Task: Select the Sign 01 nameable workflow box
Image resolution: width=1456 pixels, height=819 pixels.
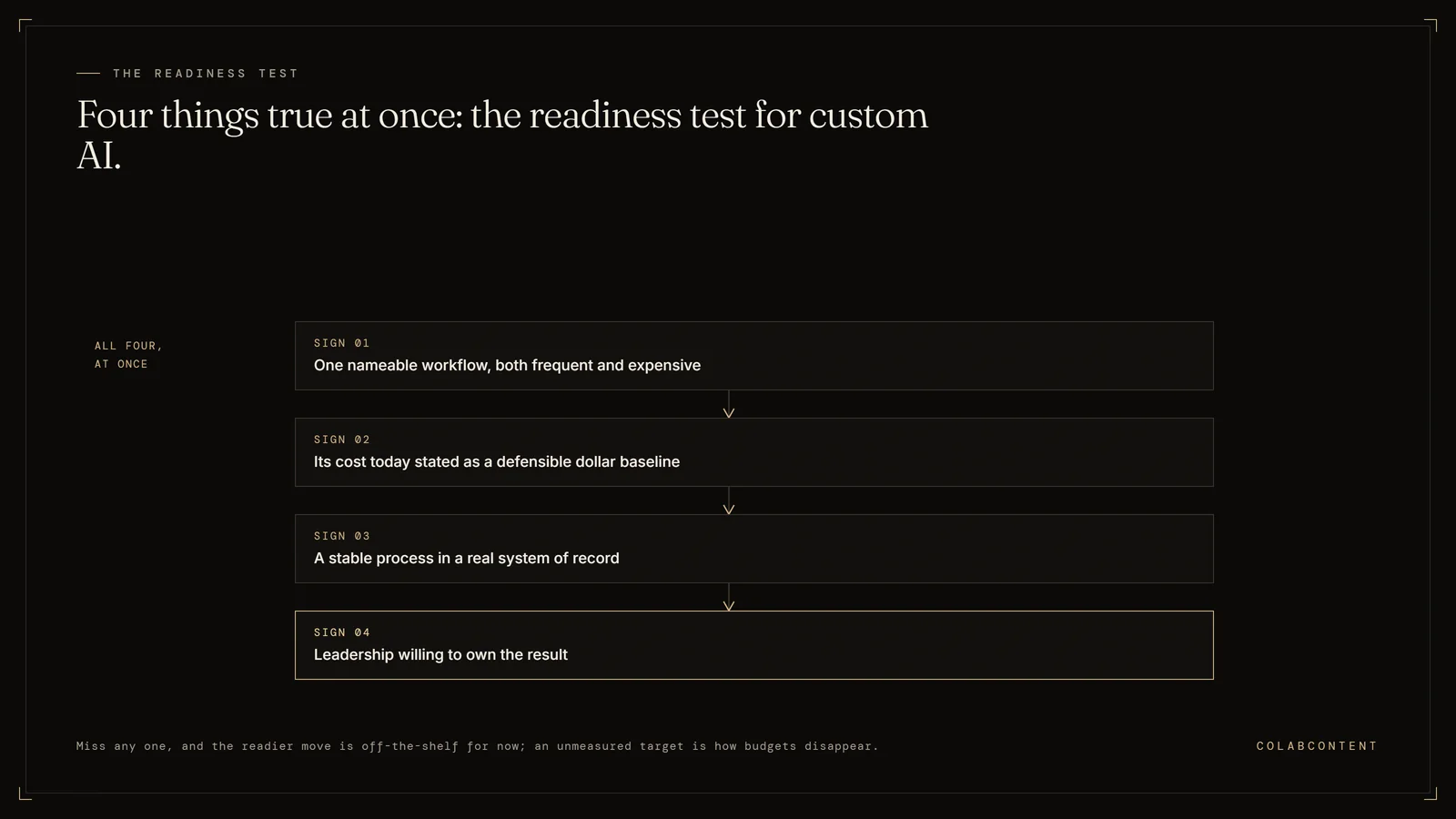Action: click(x=753, y=356)
